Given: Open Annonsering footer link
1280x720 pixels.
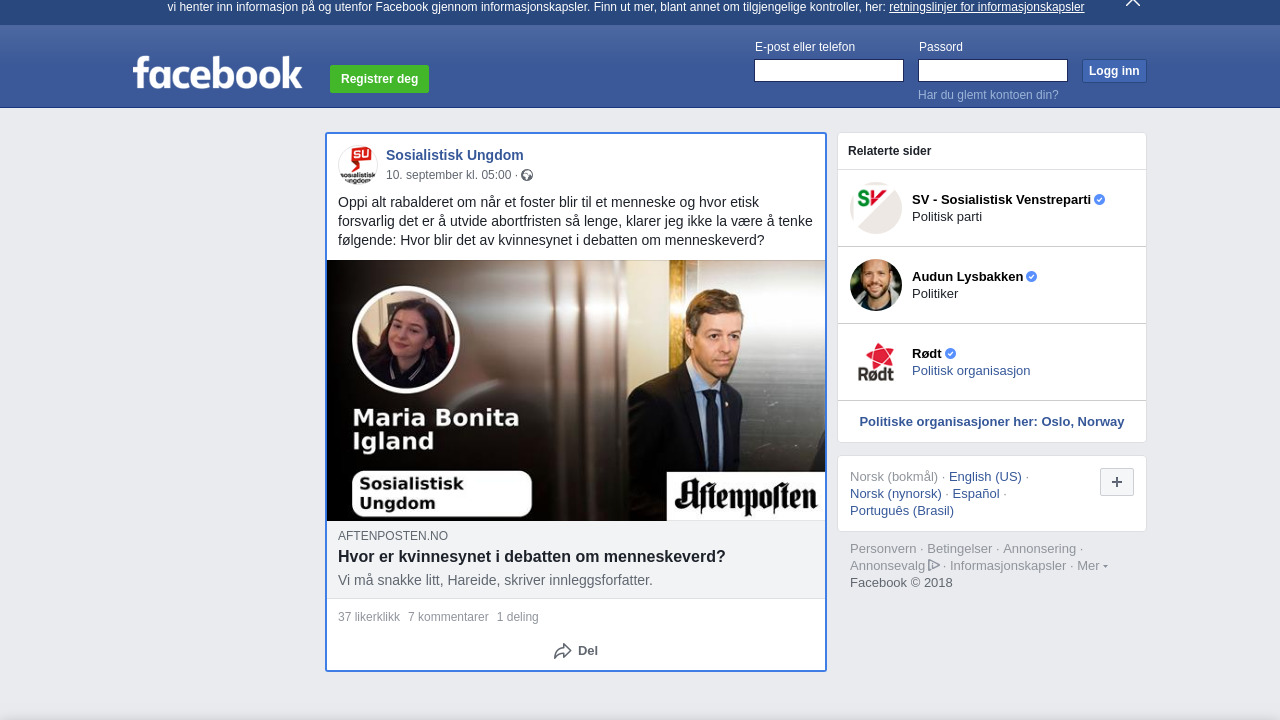Looking at the screenshot, I should [1040, 548].
